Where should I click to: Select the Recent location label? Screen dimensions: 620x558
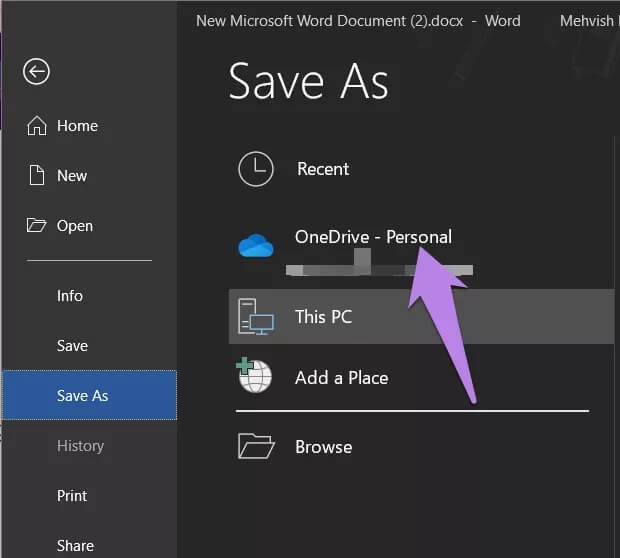323,169
